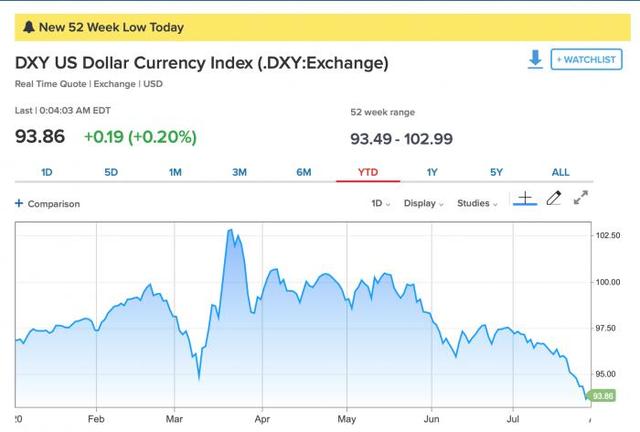Image resolution: width=640 pixels, height=432 pixels.
Task: Activate the pencil drawing tool
Action: (554, 198)
